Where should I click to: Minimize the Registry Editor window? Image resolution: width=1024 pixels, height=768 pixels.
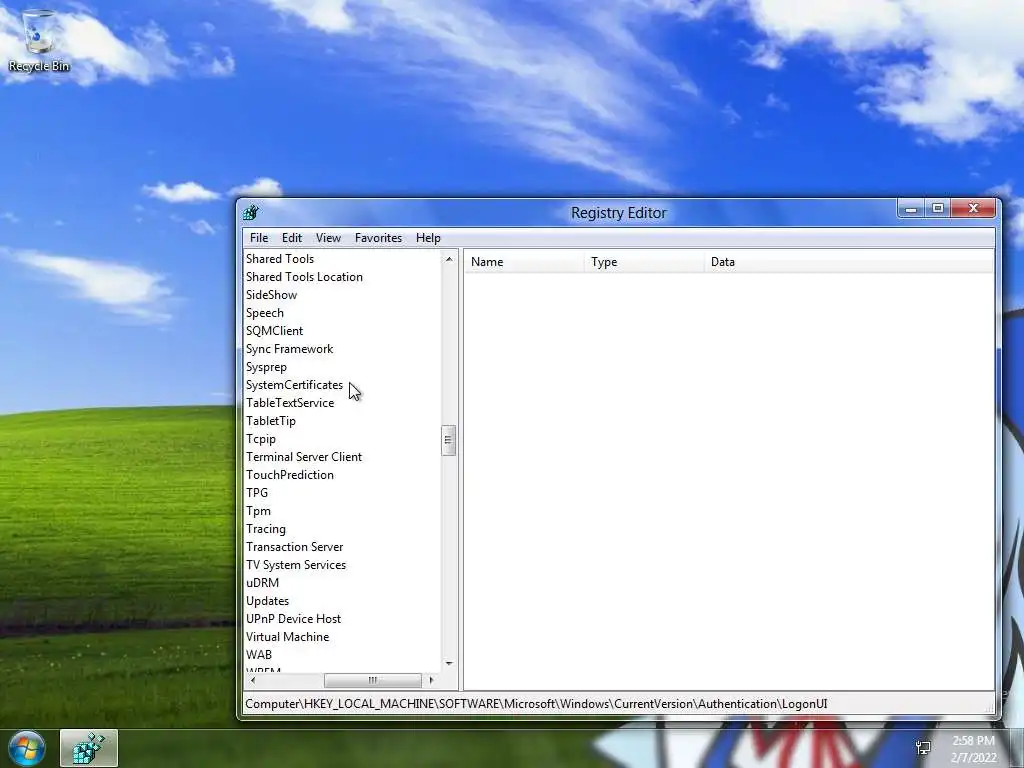pyautogui.click(x=911, y=209)
